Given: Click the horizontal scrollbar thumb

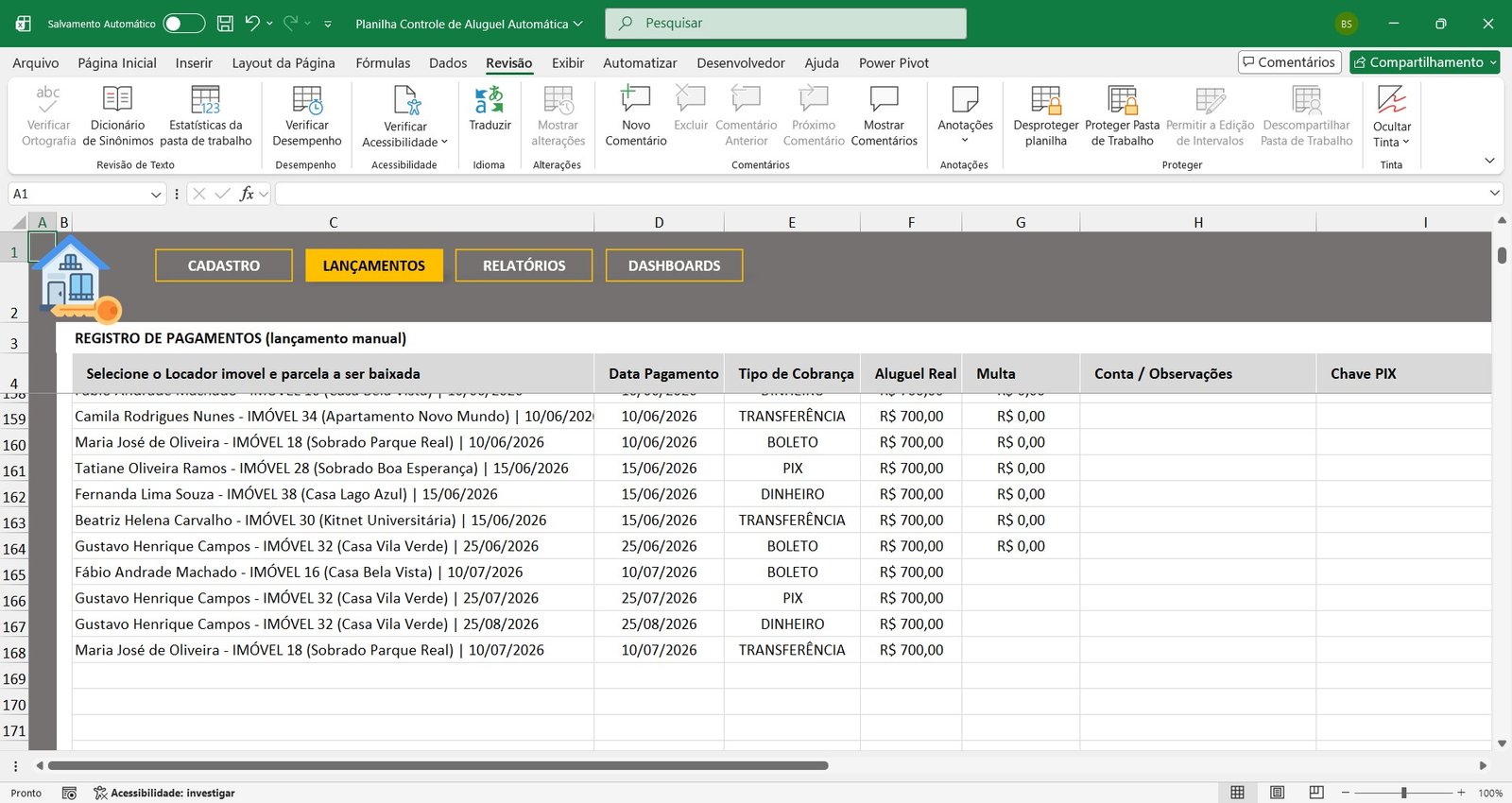Looking at the screenshot, I should pyautogui.click(x=438, y=765).
